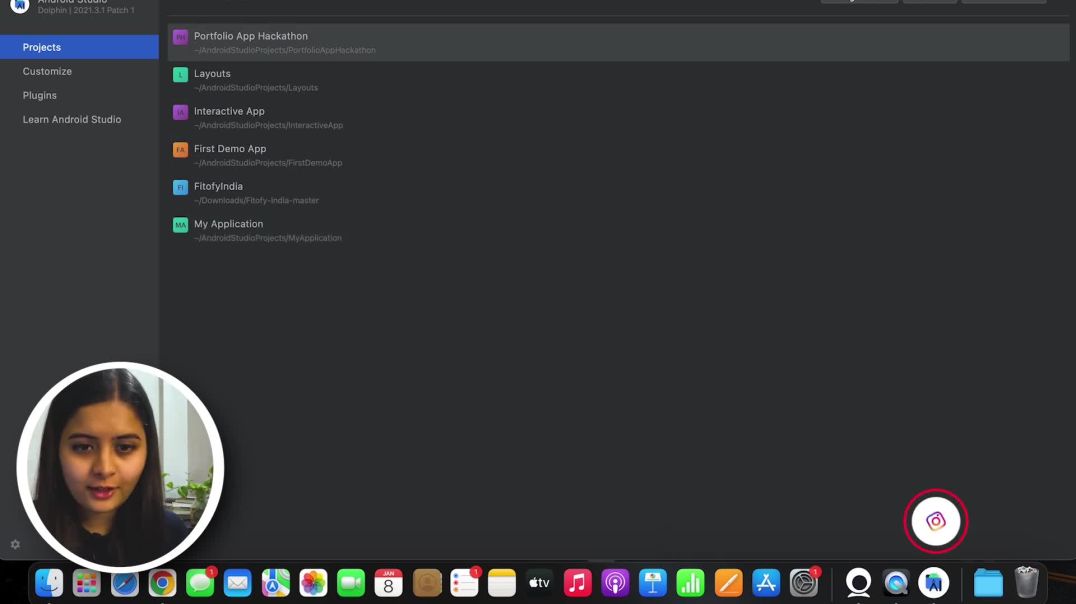Screen dimensions: 1076x604
Task: Switch to the Customize section
Action: [46, 71]
